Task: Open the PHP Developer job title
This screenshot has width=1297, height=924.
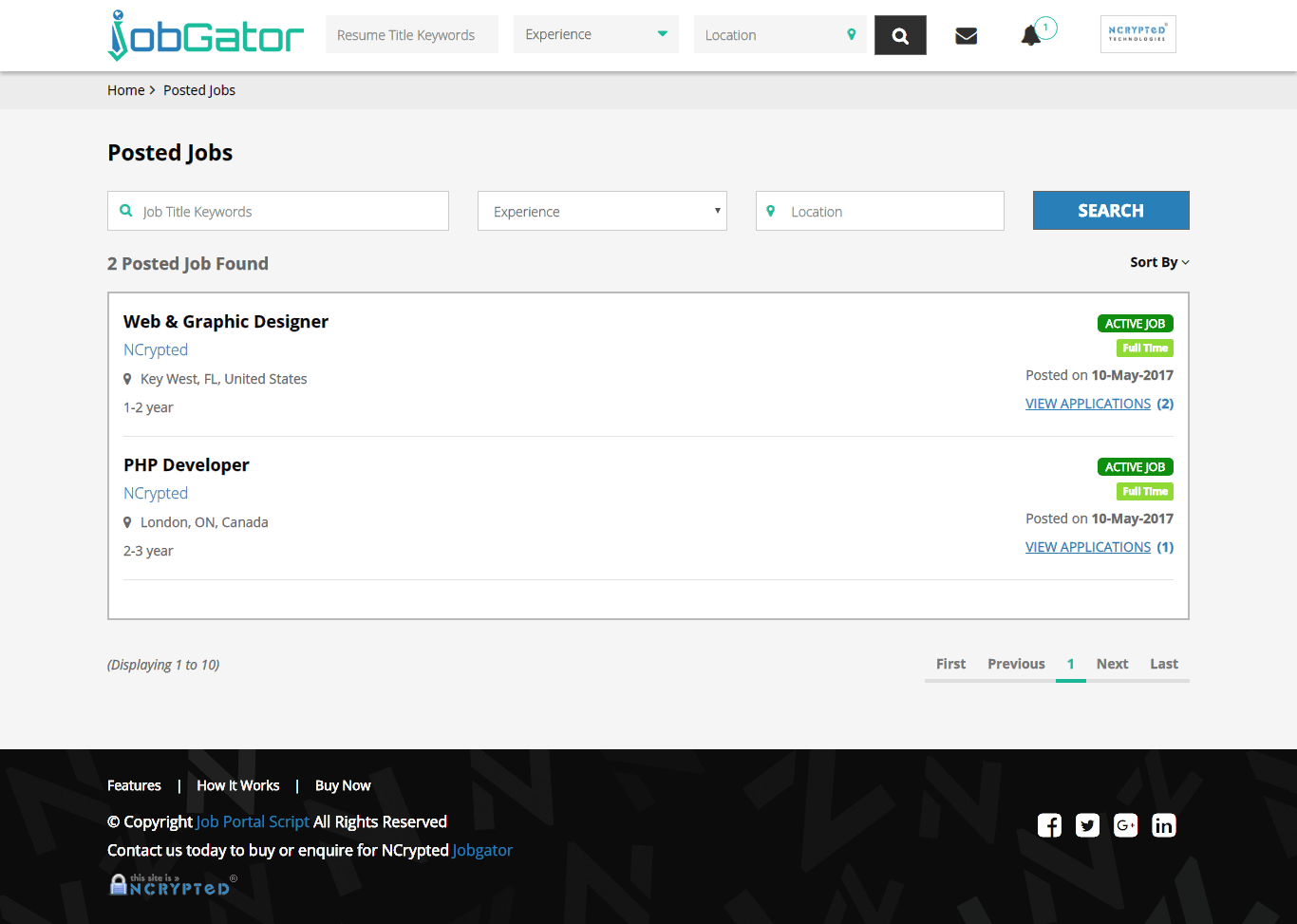Action: [x=186, y=465]
